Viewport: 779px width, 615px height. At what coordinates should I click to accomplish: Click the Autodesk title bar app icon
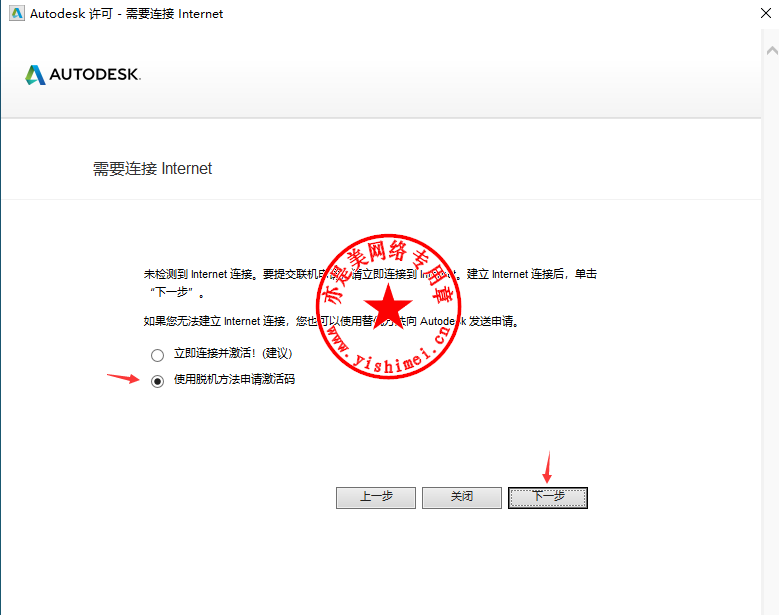coord(17,13)
